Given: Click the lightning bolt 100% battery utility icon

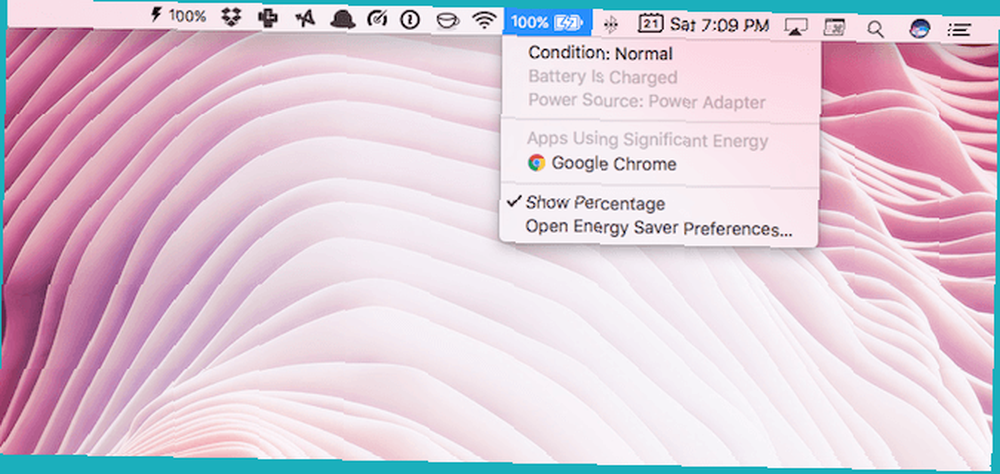Looking at the screenshot, I should 178,15.
